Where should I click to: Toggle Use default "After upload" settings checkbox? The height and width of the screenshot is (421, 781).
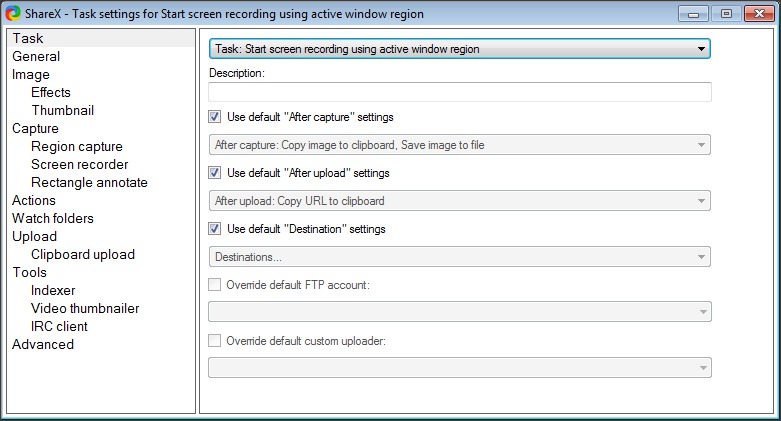(x=215, y=173)
